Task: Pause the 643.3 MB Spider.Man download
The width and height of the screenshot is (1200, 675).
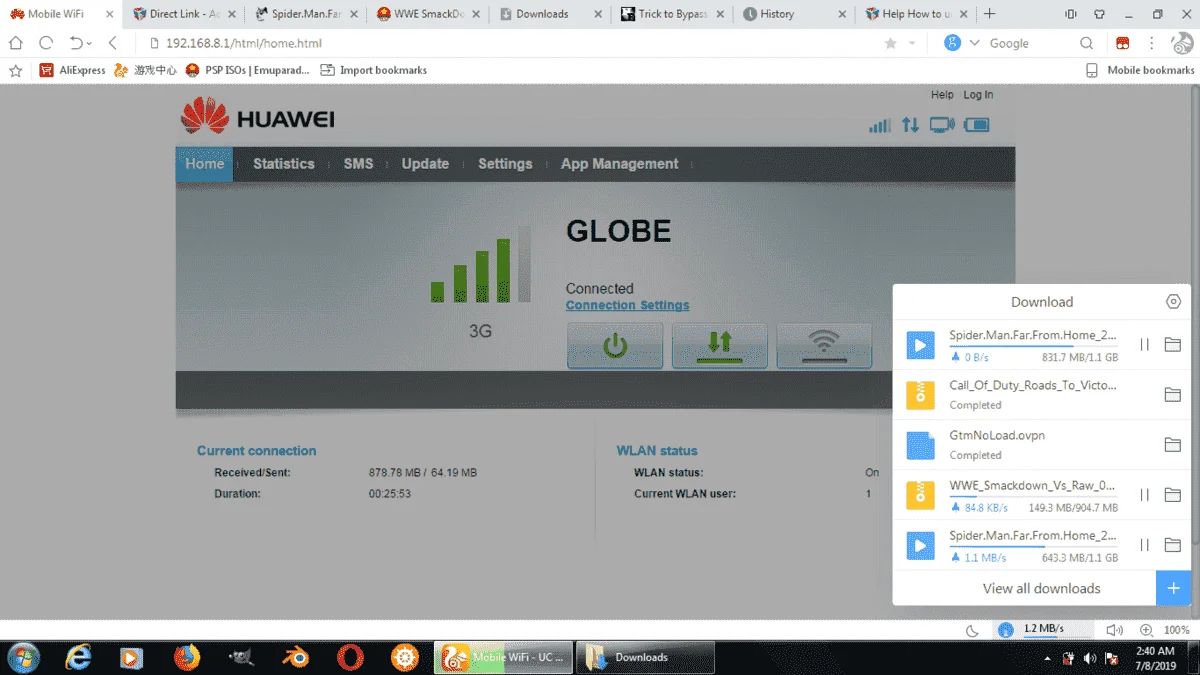Action: [1145, 545]
